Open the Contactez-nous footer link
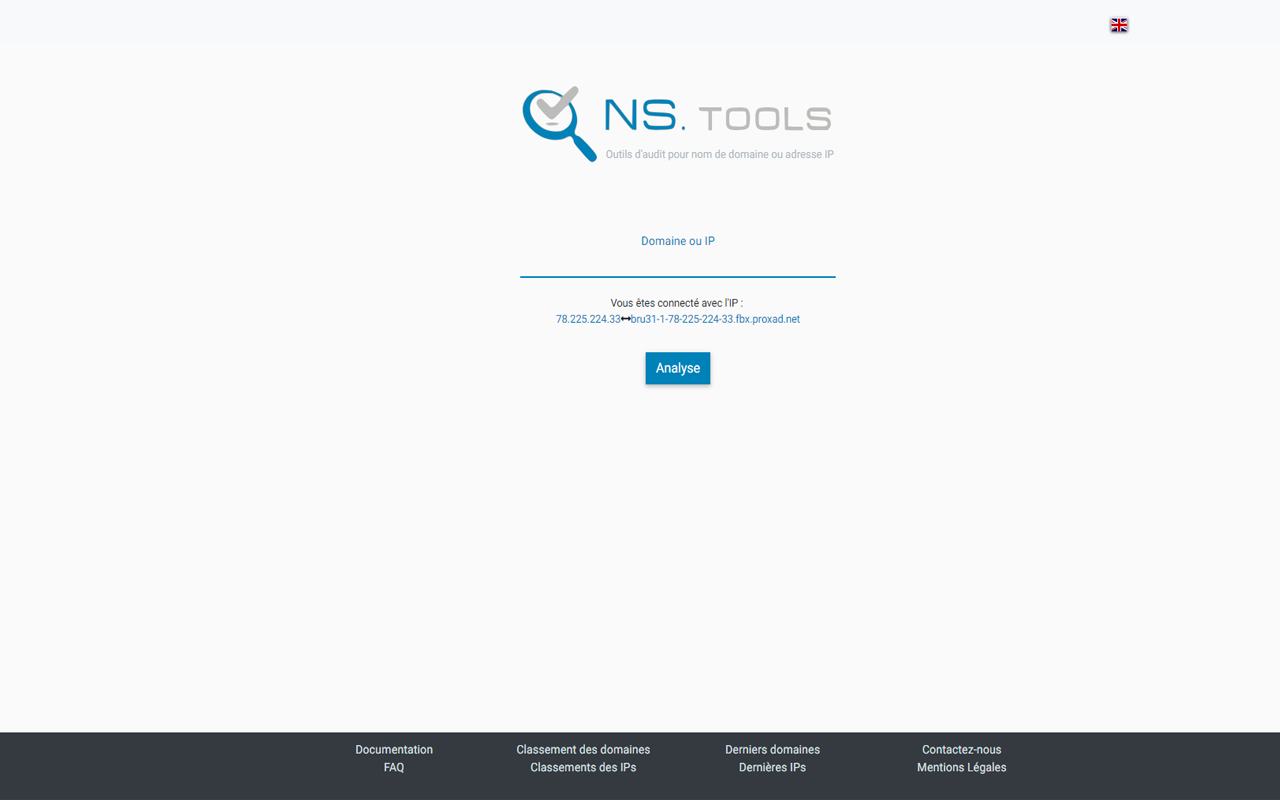Screen dimensions: 1280x800 click(x=961, y=749)
